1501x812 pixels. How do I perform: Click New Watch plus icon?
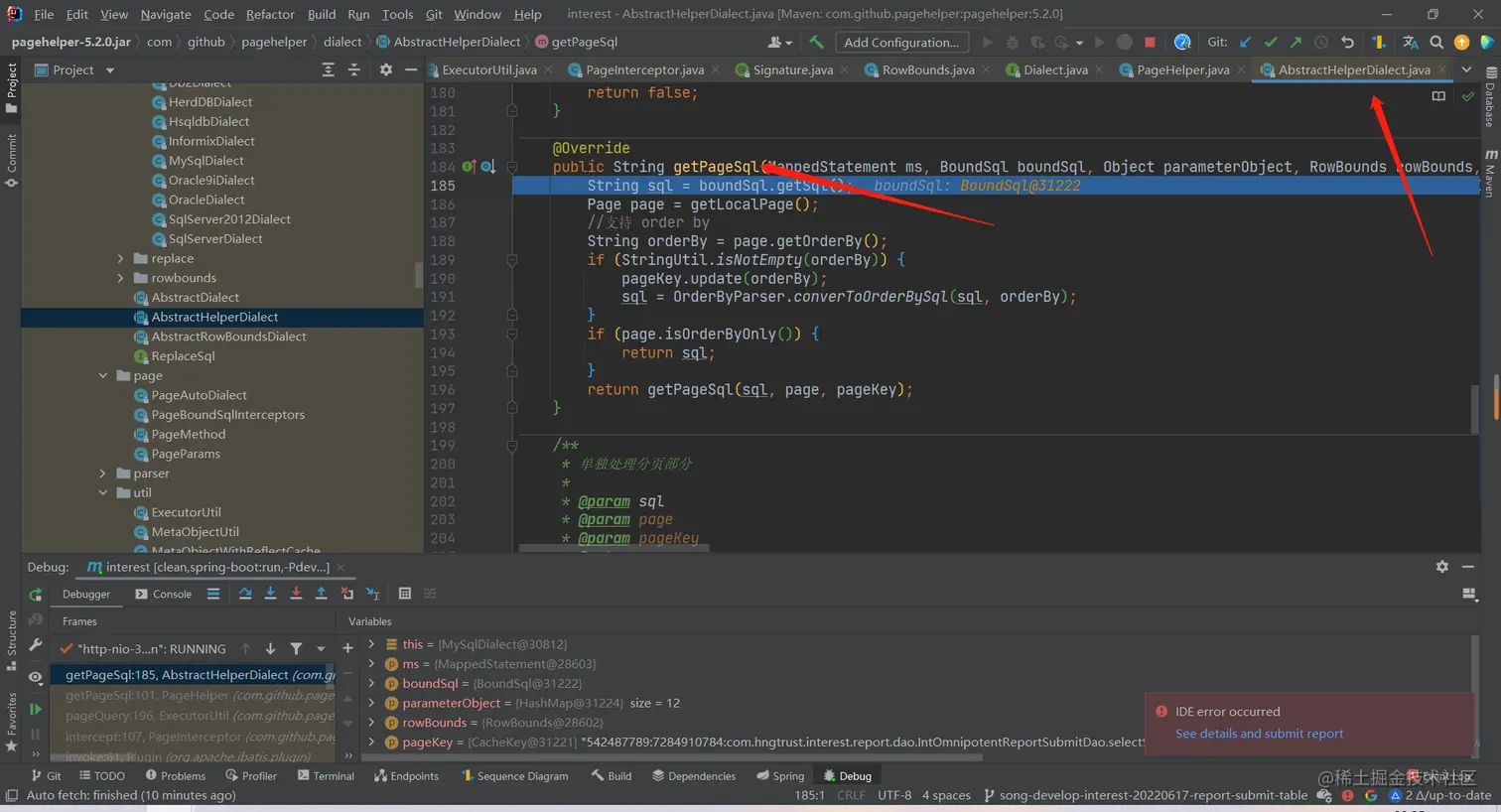click(347, 648)
